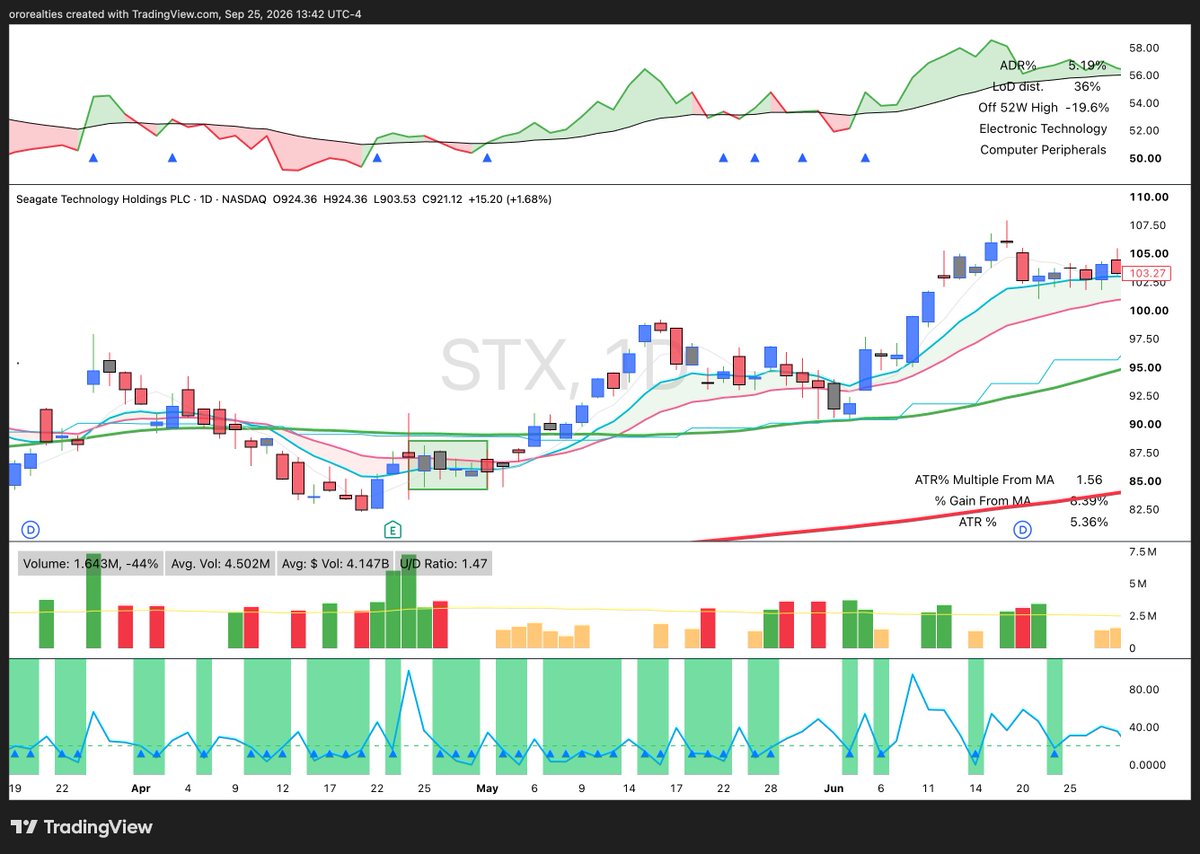
Task: Click the 40.00 label on the bottom oscillator axis
Action: (1144, 728)
